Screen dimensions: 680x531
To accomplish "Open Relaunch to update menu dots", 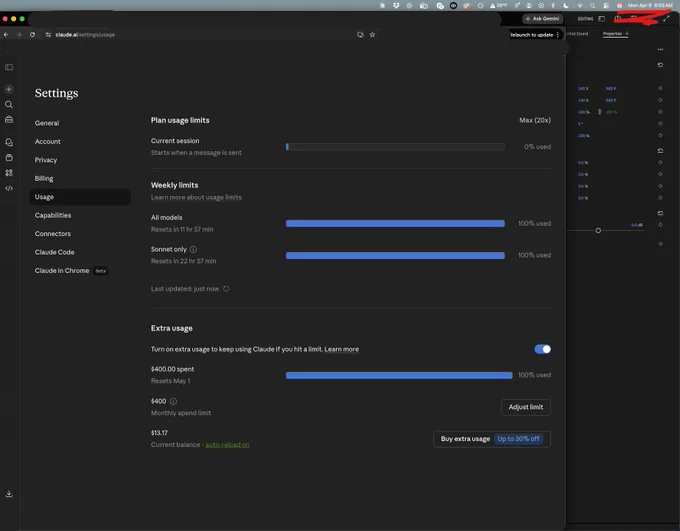I will pyautogui.click(x=558, y=35).
